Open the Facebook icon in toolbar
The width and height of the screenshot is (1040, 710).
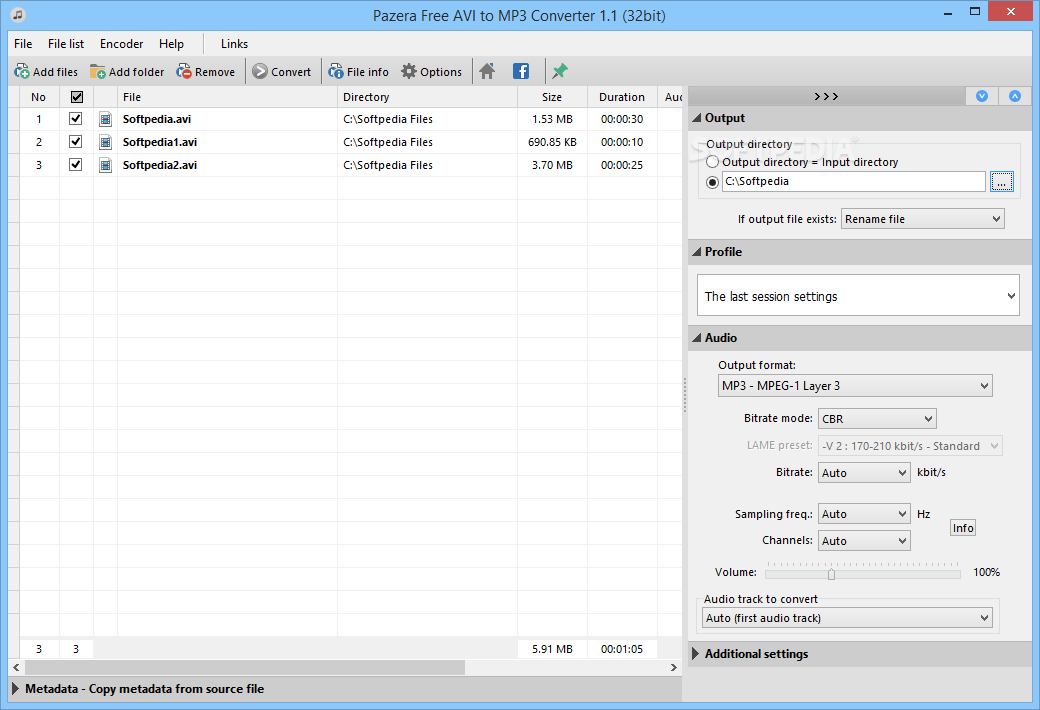521,71
